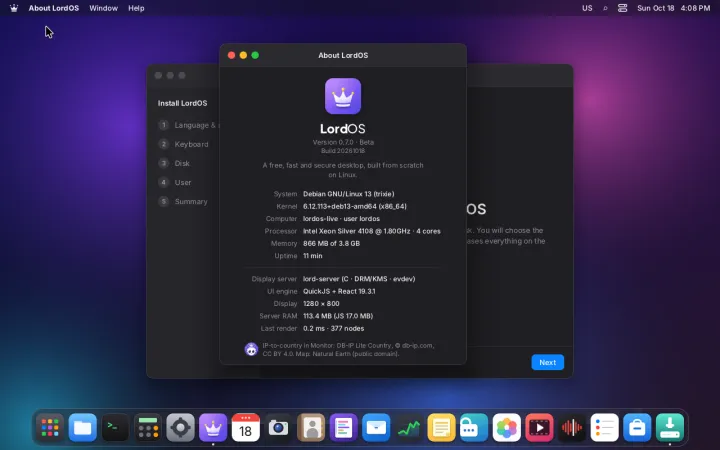Screen dimensions: 720x450
Task: Click the 4:08 PM clock
Action: 695,8
